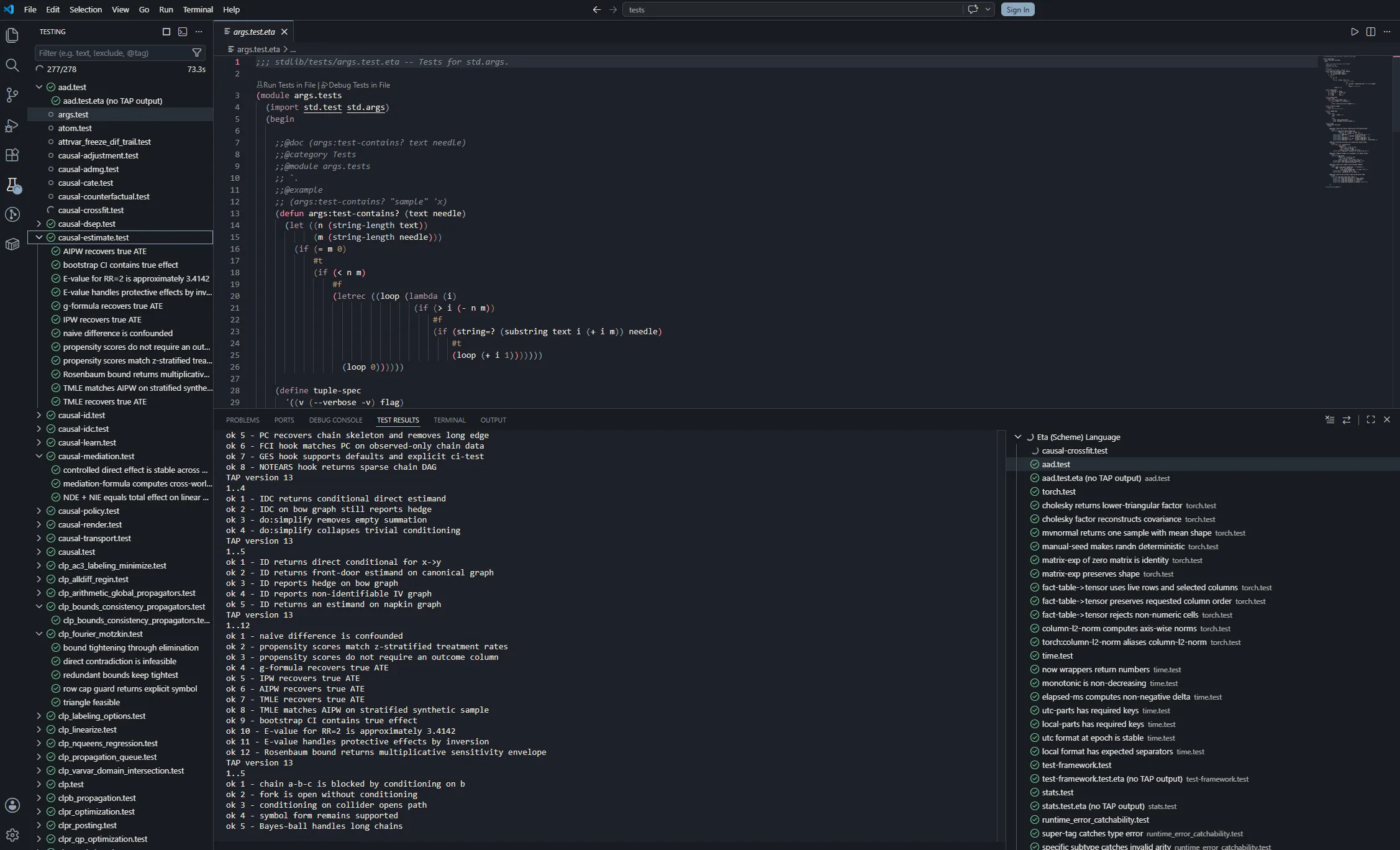Open the Search view in activity bar

[x=12, y=65]
